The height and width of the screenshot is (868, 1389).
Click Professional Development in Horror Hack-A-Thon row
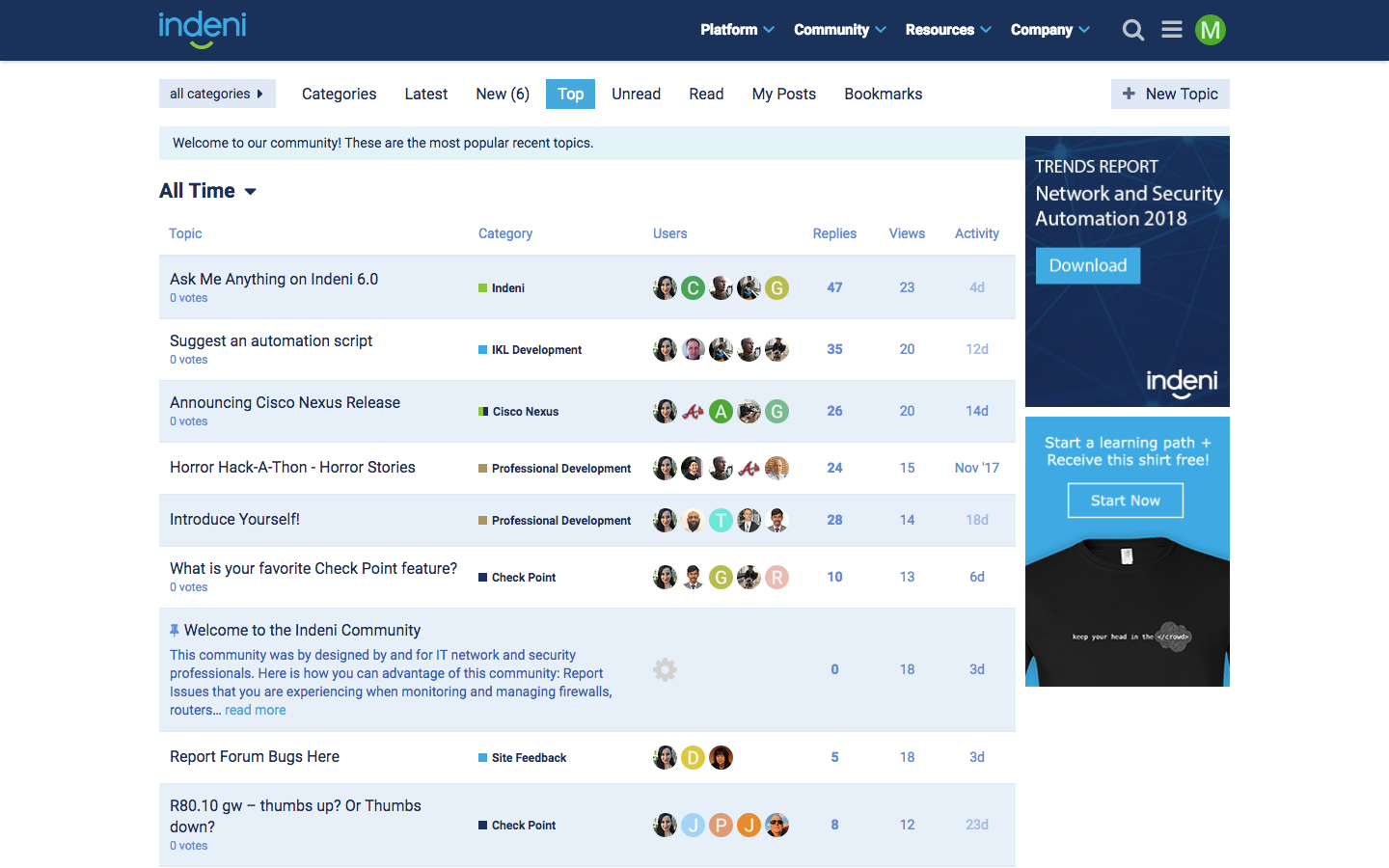tap(555, 468)
